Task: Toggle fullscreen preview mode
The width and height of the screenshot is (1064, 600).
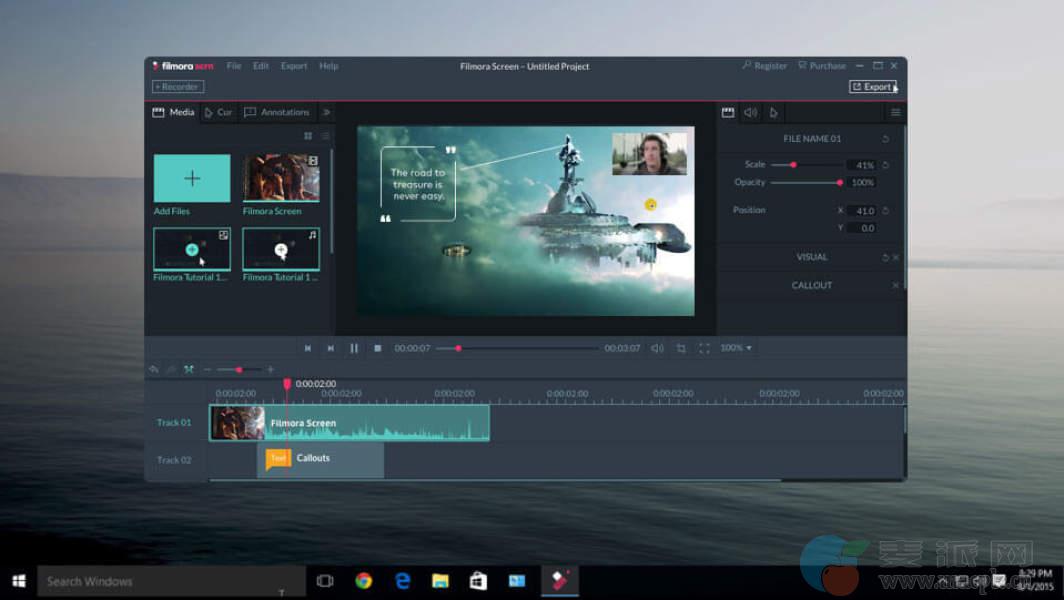Action: click(x=704, y=348)
